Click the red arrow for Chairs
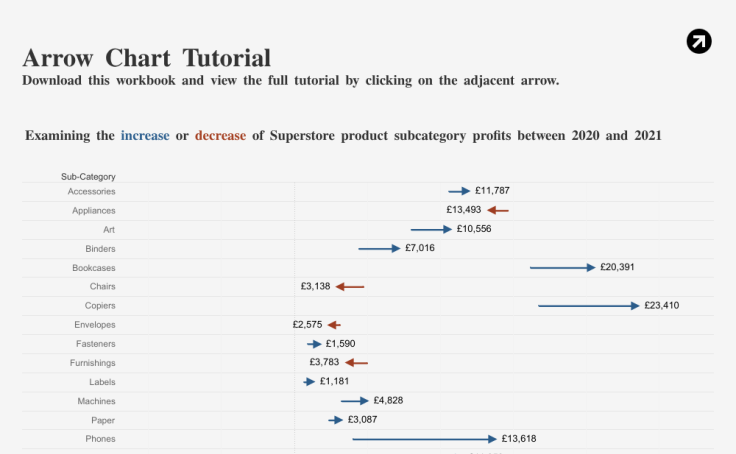736x454 pixels. pyautogui.click(x=349, y=286)
